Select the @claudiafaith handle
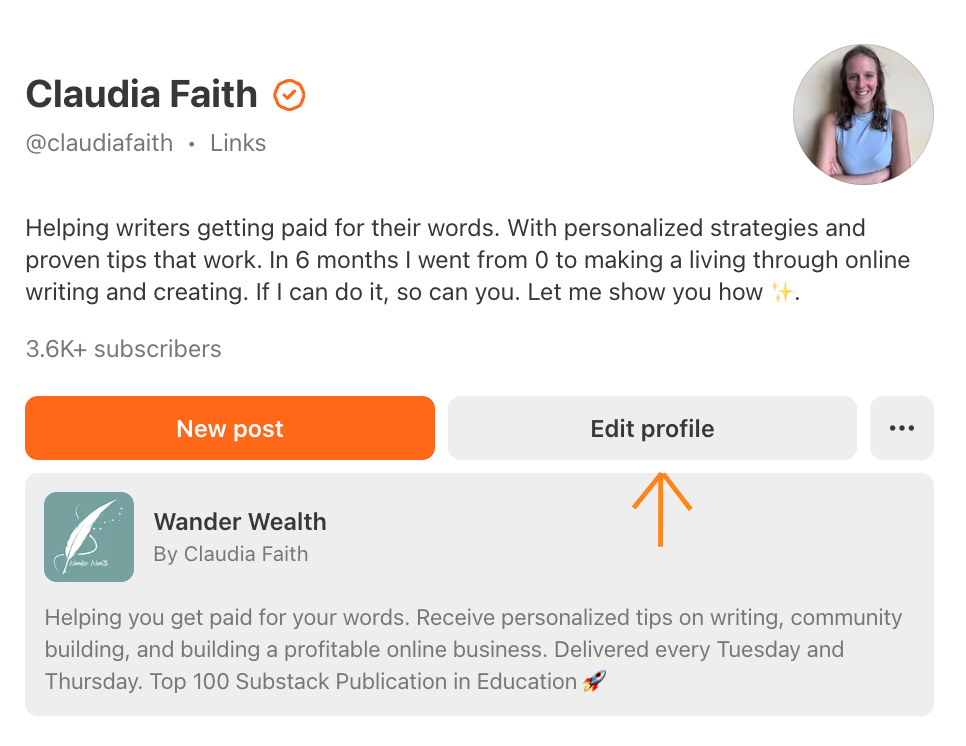966x746 pixels. (x=98, y=143)
